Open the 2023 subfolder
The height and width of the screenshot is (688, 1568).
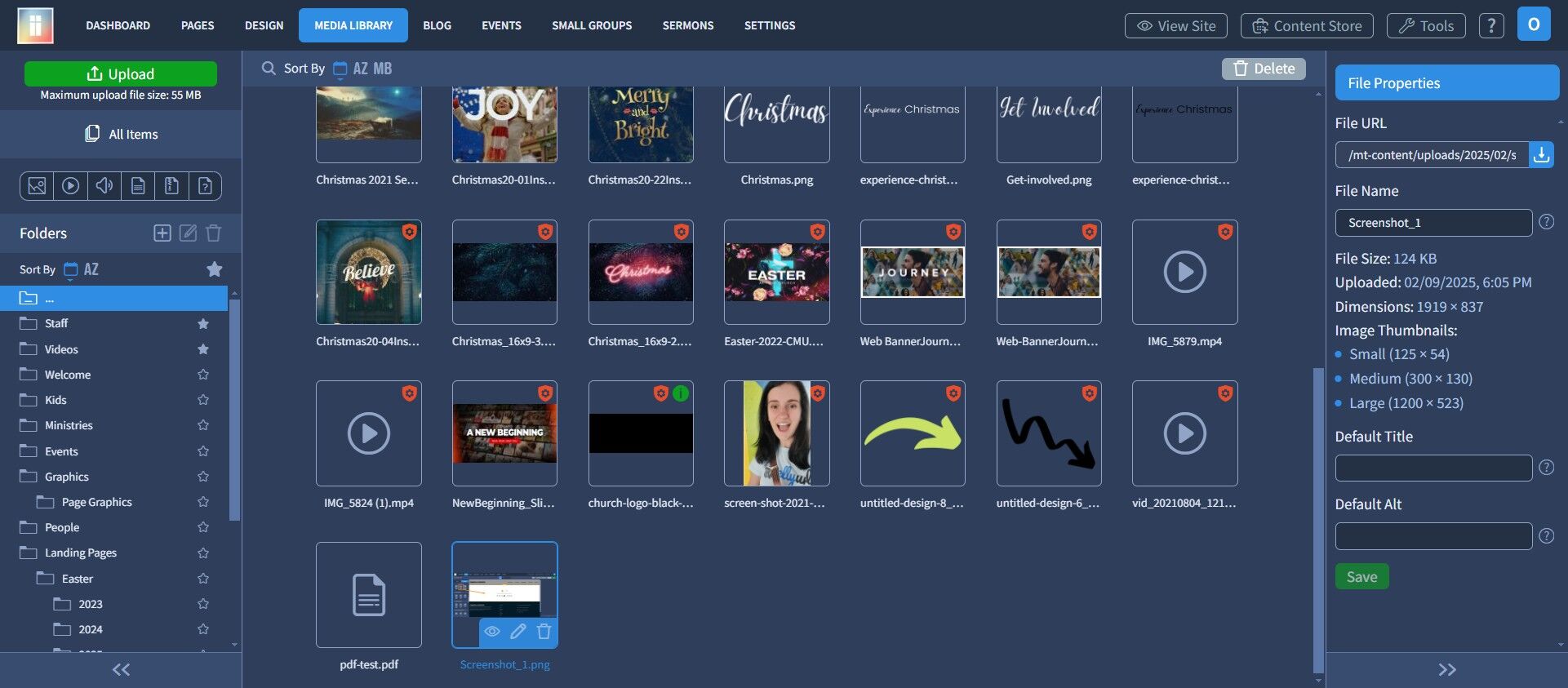tap(91, 604)
